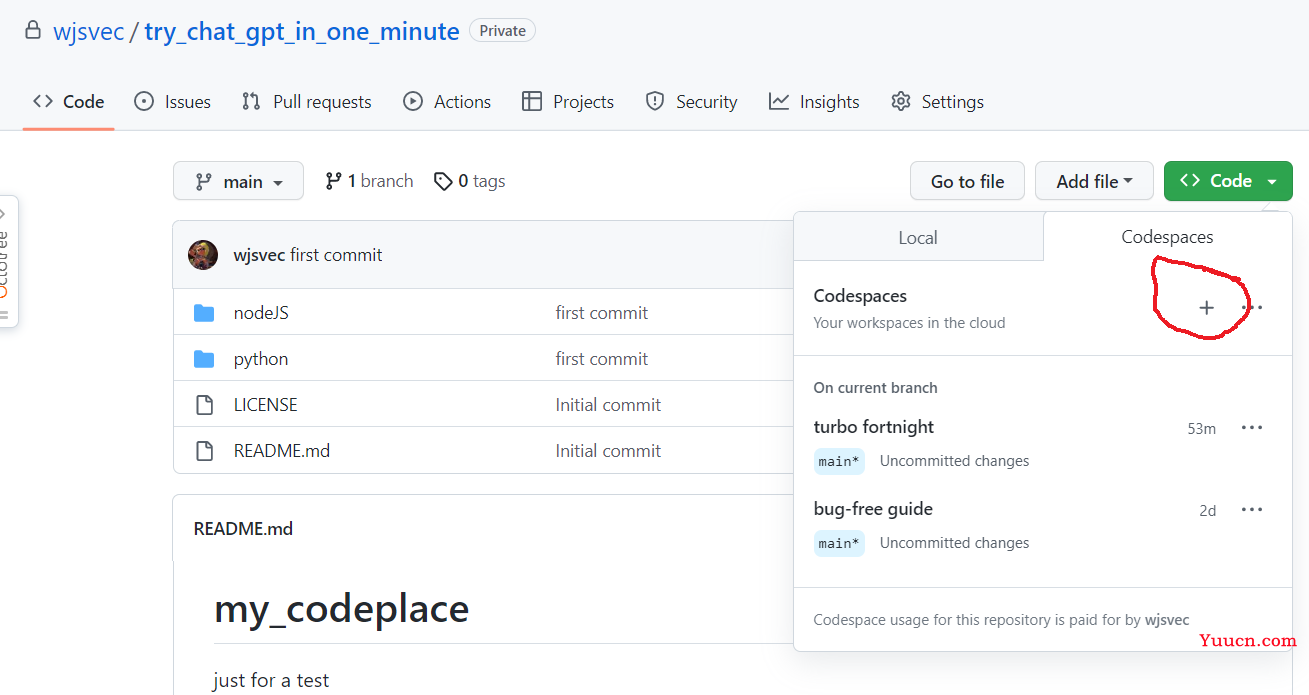Open options menu for bug-free guide

[x=1252, y=510]
